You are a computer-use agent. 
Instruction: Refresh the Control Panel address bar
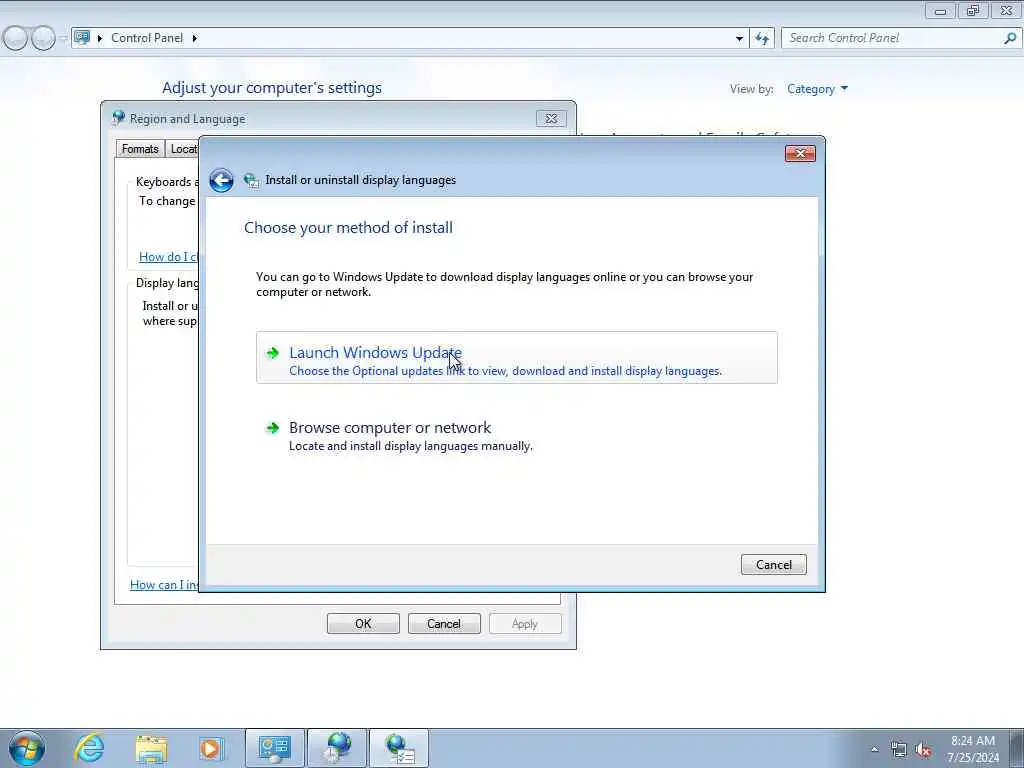click(x=761, y=38)
